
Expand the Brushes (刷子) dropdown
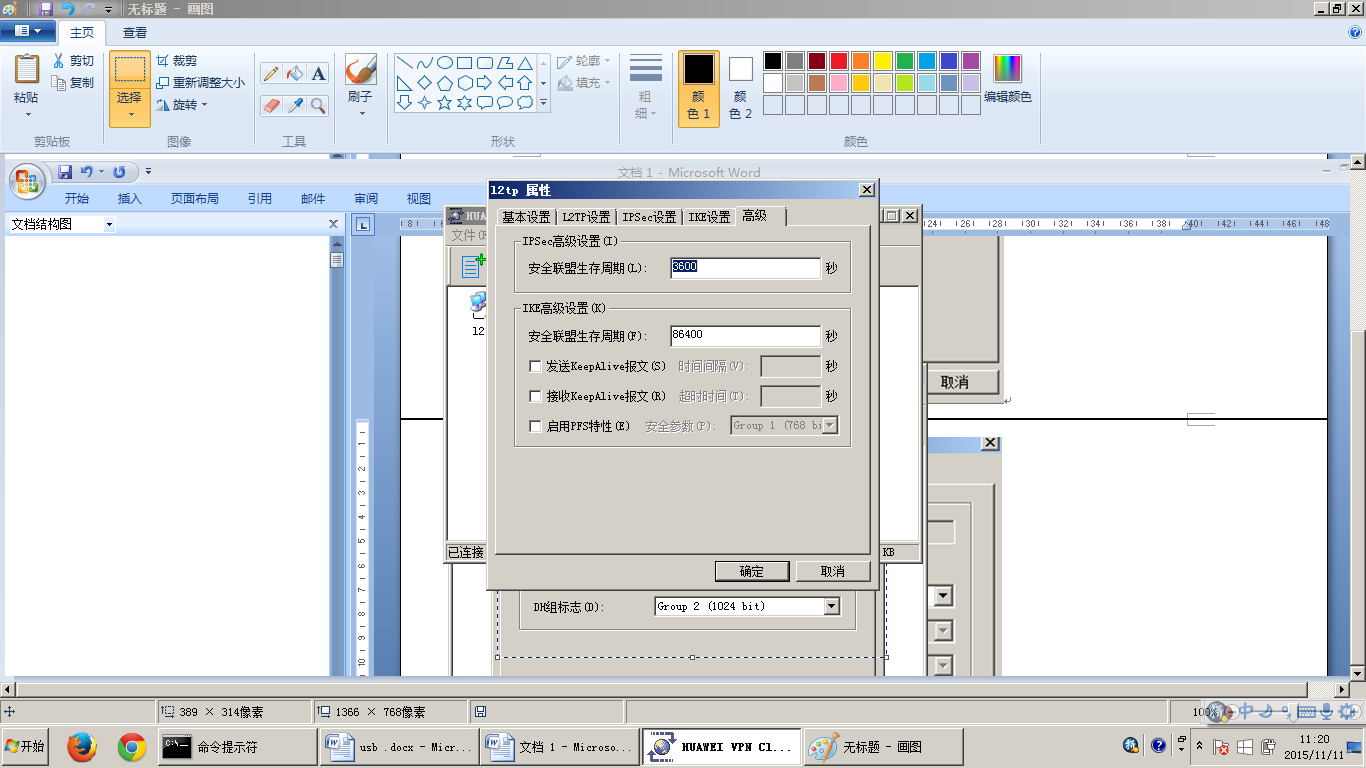click(x=361, y=113)
